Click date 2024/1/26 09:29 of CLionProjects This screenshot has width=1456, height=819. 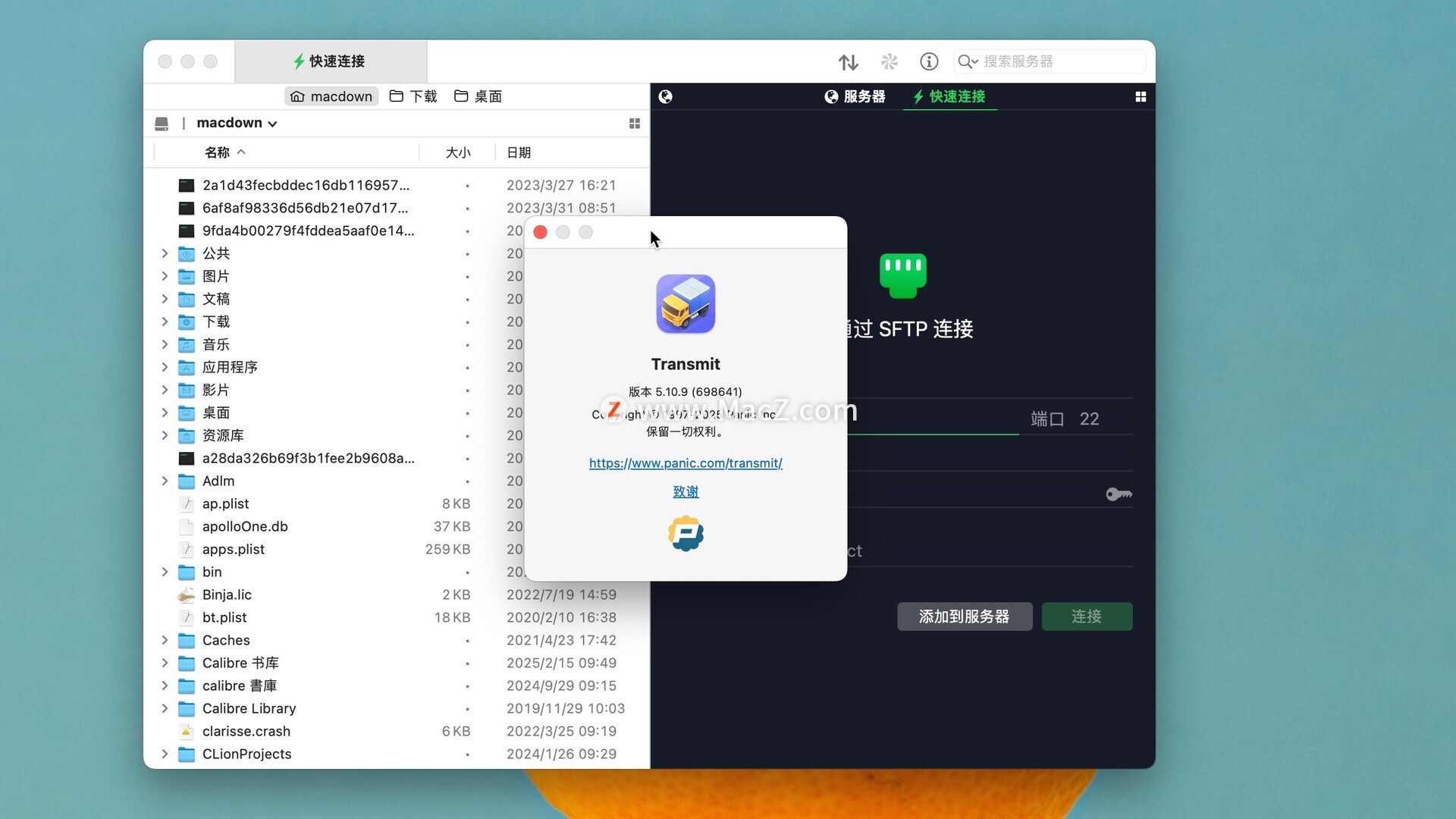[561, 754]
